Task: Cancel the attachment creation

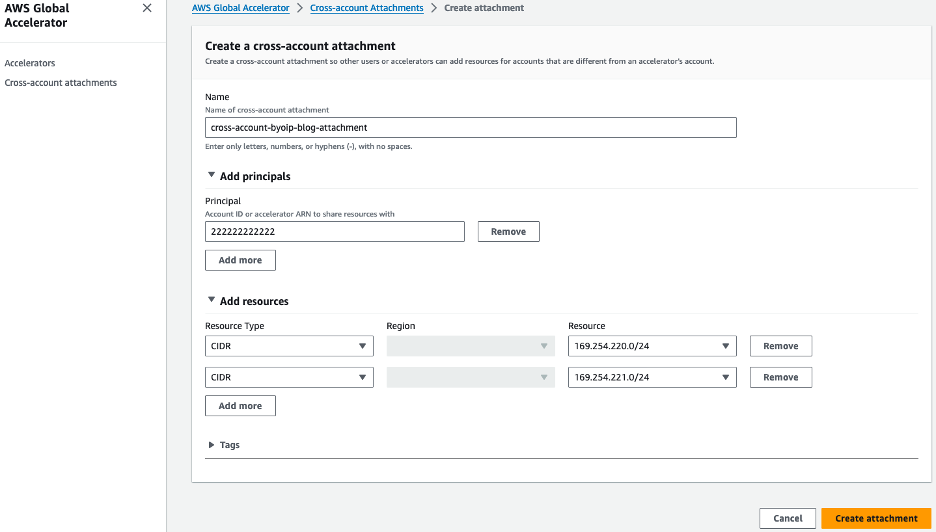Action: click(x=787, y=518)
